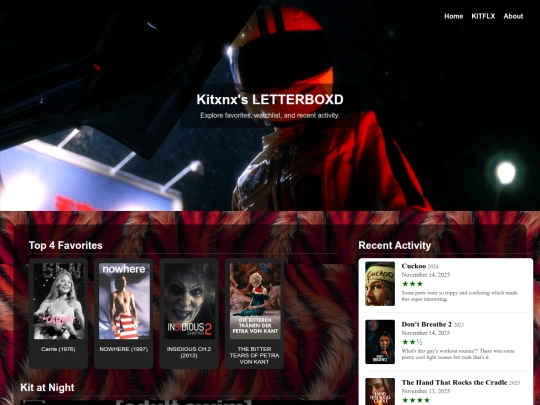
Task: Click the Don't Breathe 2 title link
Action: pos(426,324)
